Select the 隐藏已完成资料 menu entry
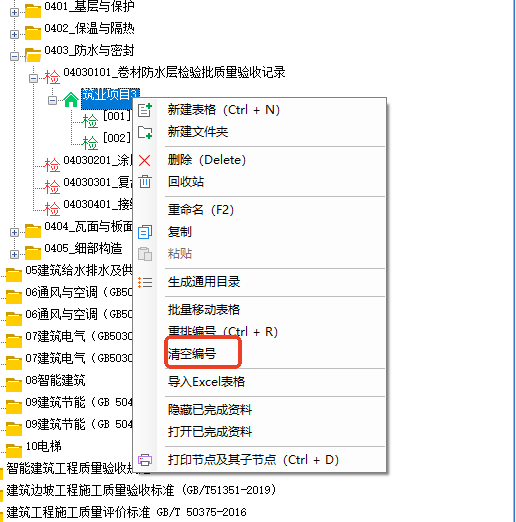The image size is (516, 522). [210, 409]
